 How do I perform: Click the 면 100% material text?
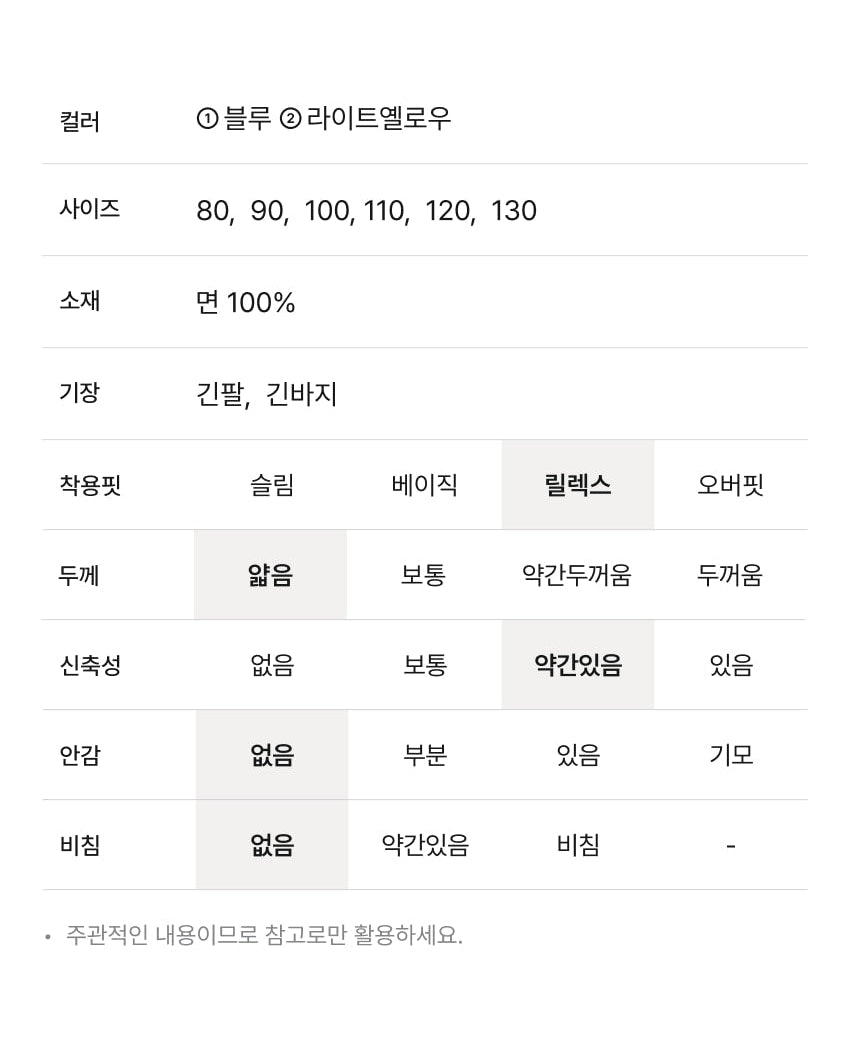[x=246, y=303]
